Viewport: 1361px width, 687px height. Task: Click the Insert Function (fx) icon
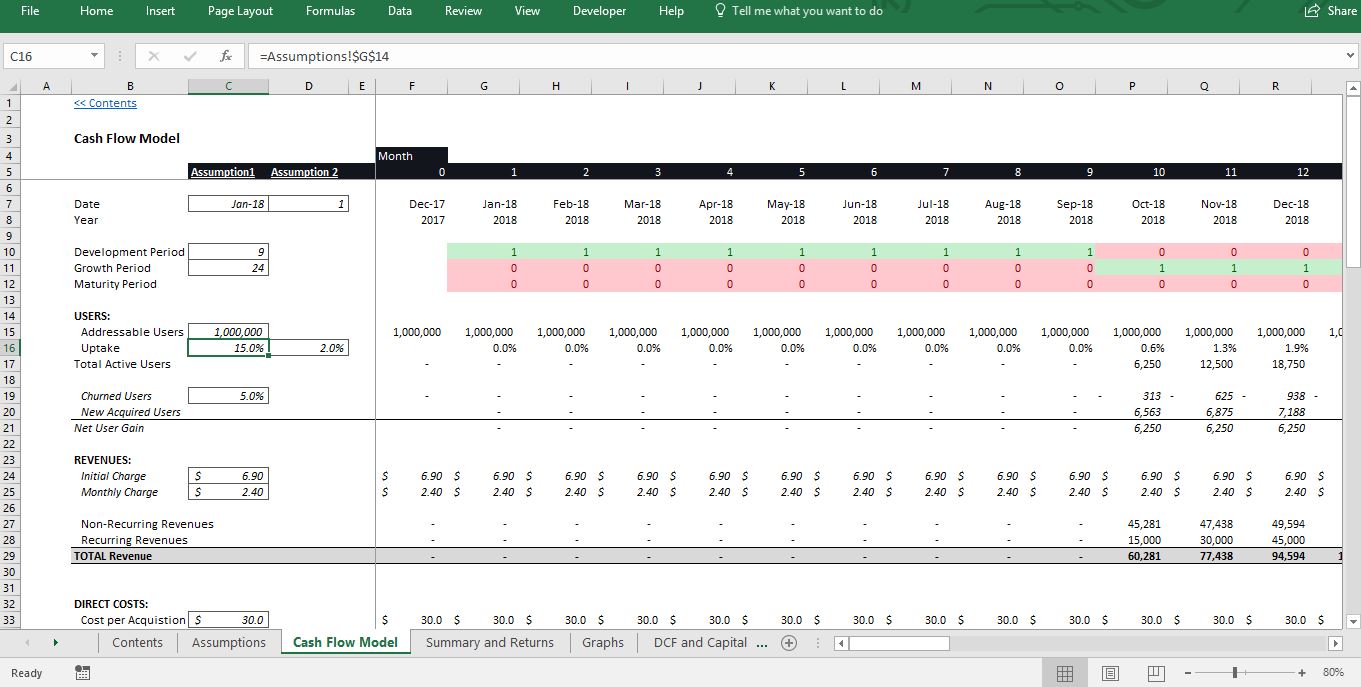tap(225, 56)
